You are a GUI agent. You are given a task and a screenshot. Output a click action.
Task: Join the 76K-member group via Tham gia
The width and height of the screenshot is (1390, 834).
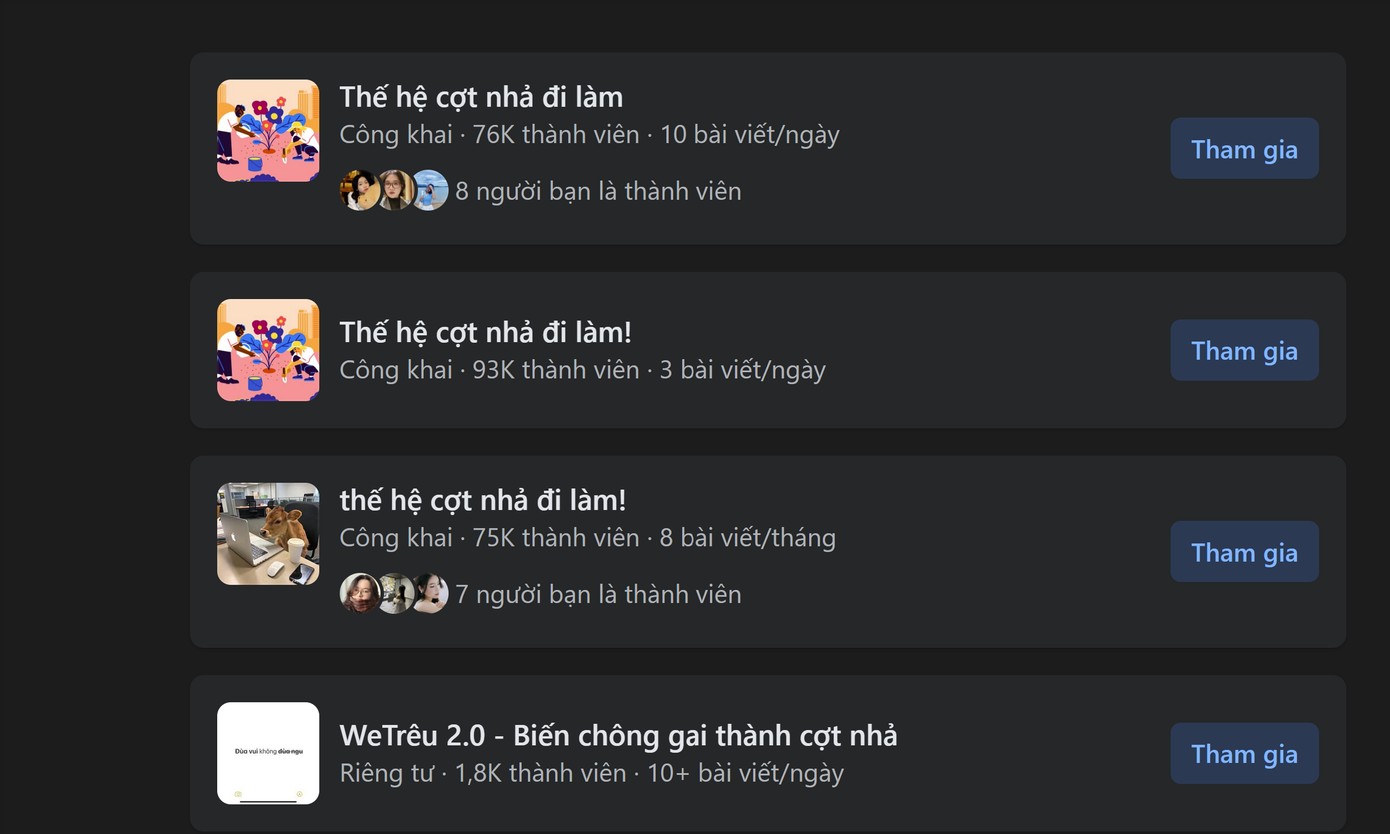(1244, 149)
